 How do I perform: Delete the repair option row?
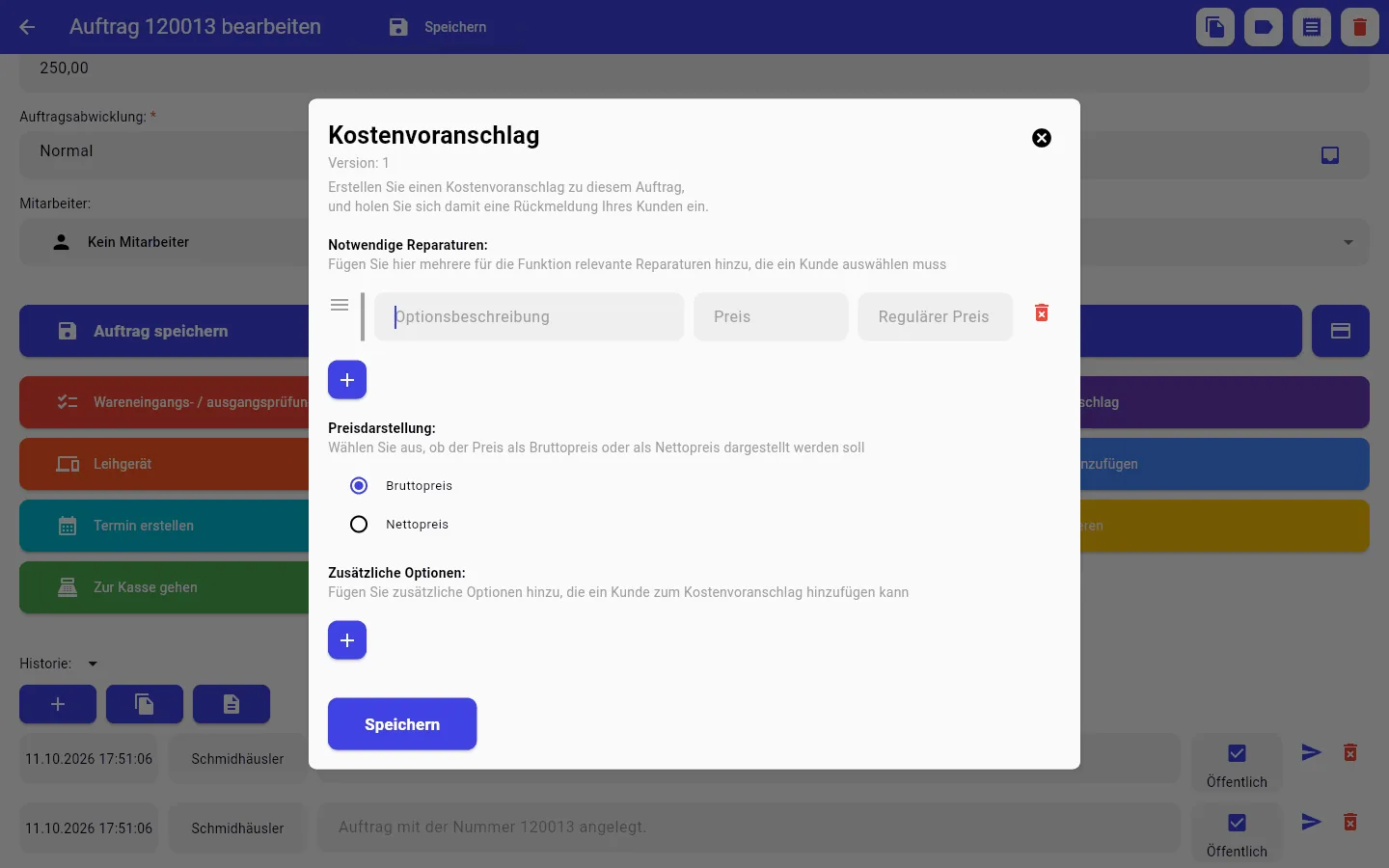click(x=1042, y=312)
